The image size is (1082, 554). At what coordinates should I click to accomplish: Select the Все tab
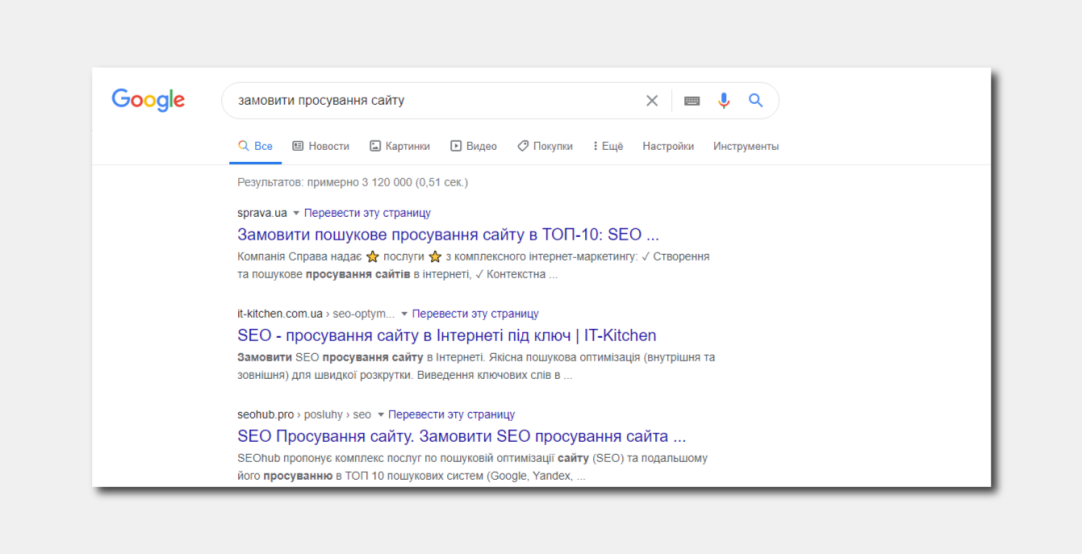(x=255, y=146)
